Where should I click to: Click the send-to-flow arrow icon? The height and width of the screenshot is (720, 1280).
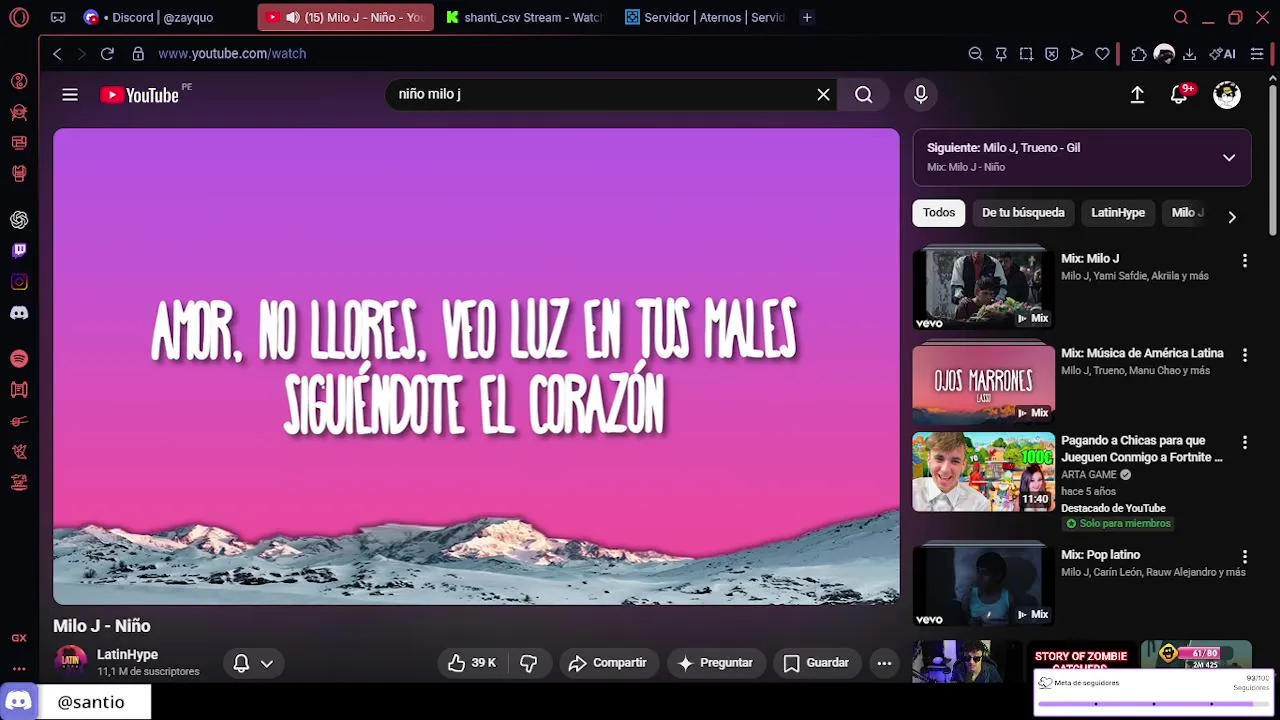tap(1077, 54)
